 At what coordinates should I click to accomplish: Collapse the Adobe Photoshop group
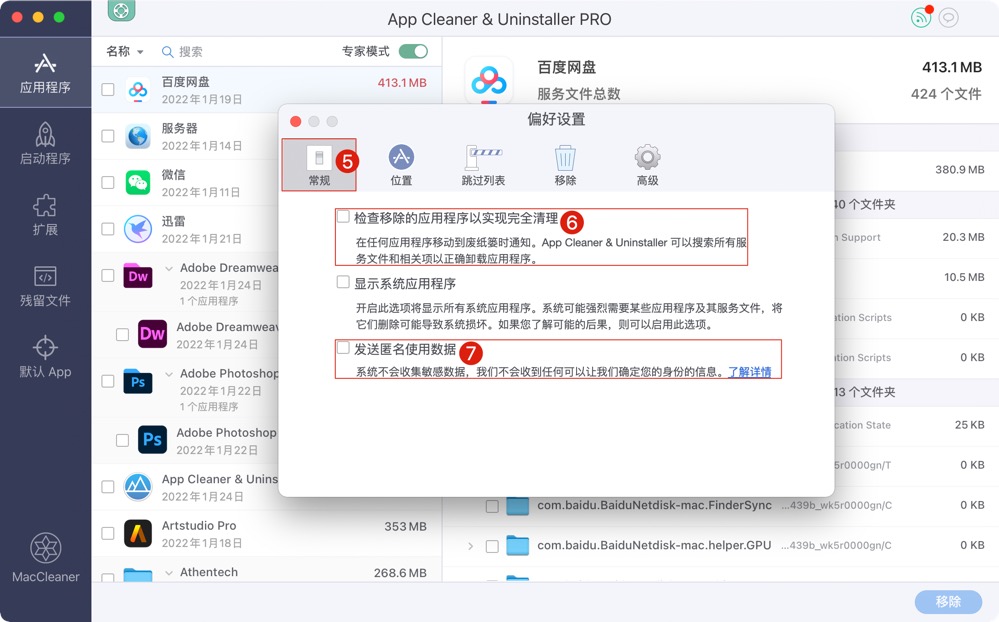pos(169,374)
